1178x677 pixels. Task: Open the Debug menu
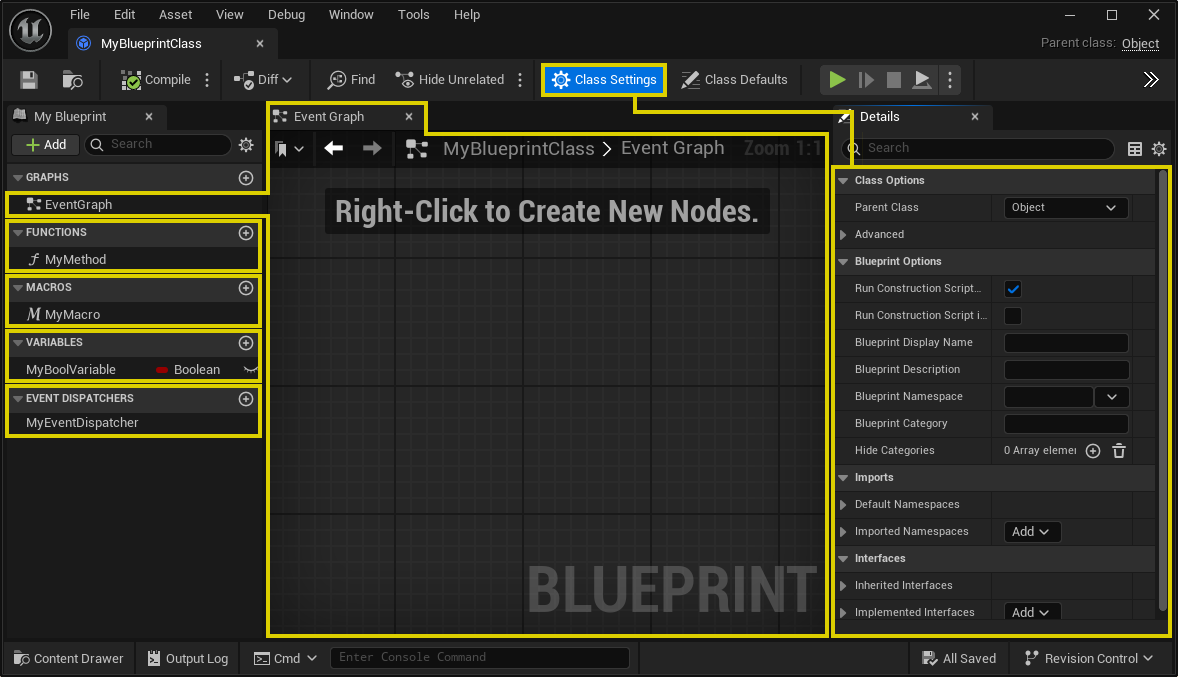coord(286,14)
